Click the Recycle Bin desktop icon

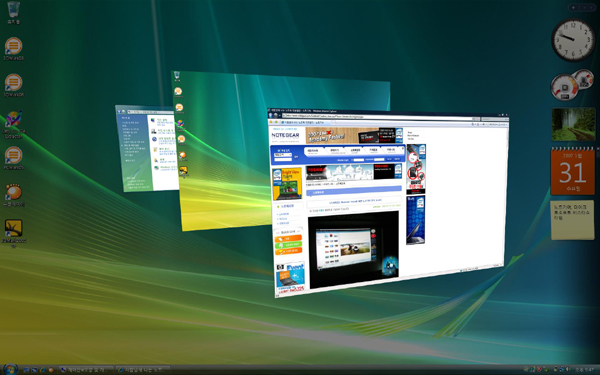point(13,12)
